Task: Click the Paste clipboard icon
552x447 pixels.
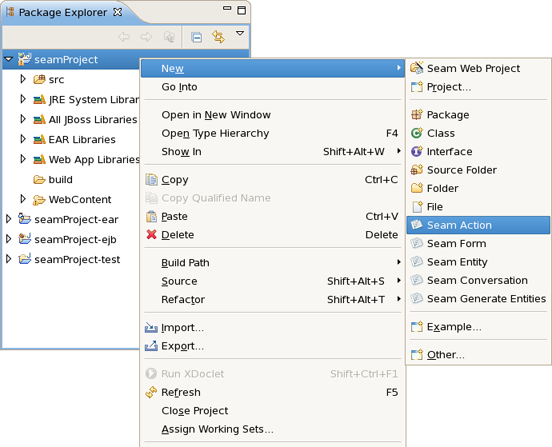Action: [151, 216]
